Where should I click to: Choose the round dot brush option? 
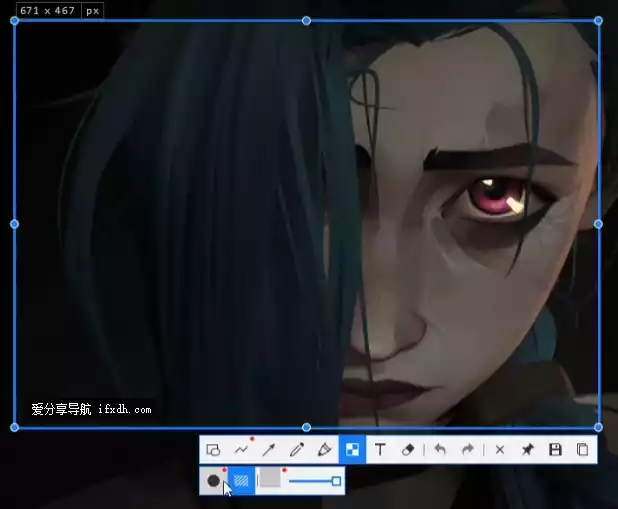point(213,481)
